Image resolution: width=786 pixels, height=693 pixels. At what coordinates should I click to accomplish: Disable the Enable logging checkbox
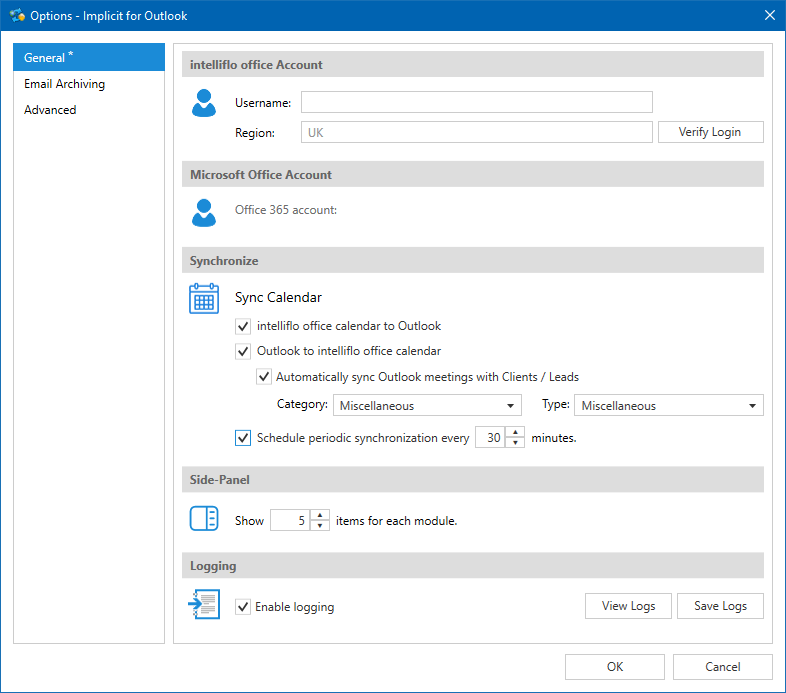point(243,607)
